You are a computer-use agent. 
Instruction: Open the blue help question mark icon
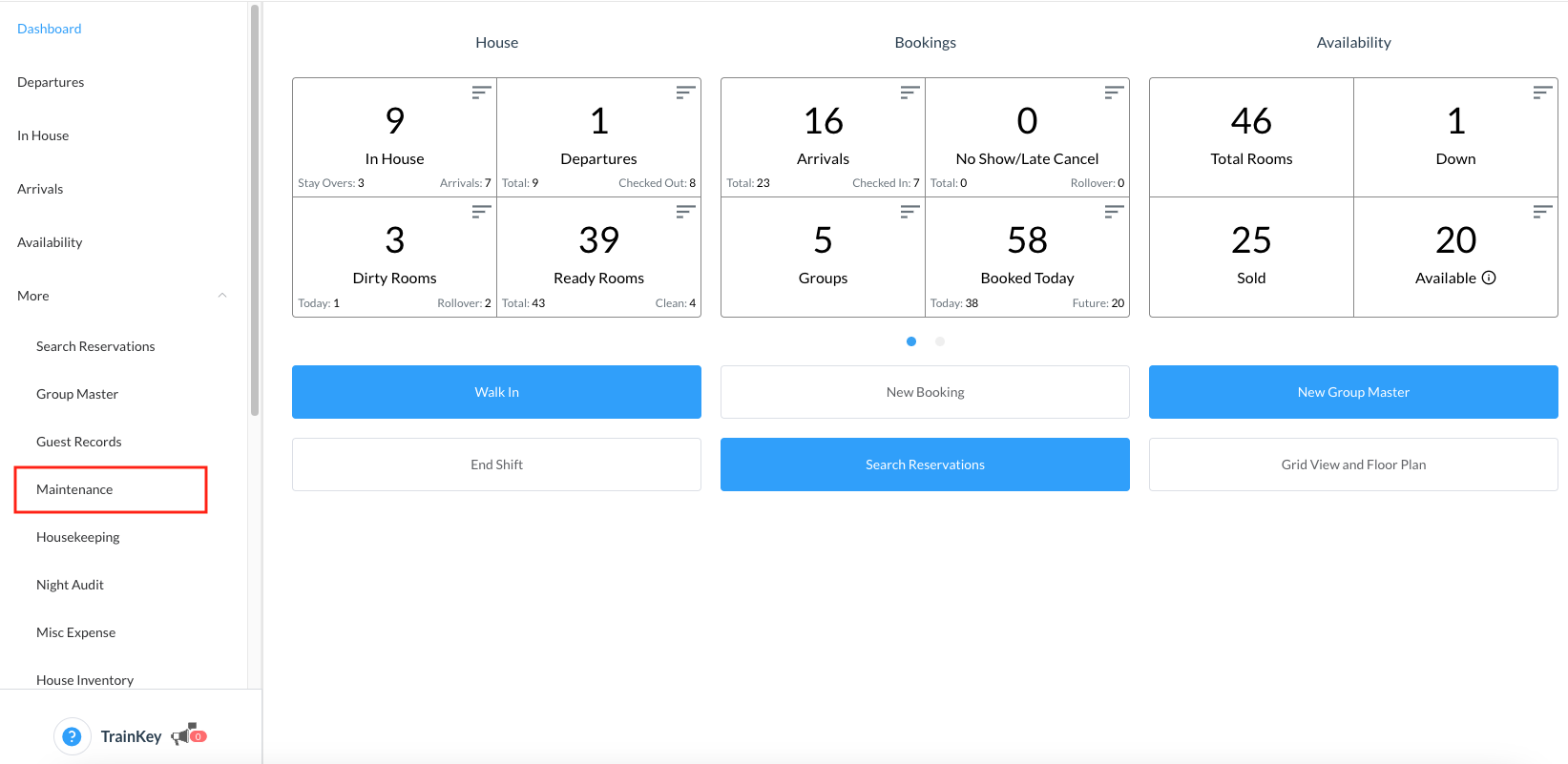tap(72, 736)
